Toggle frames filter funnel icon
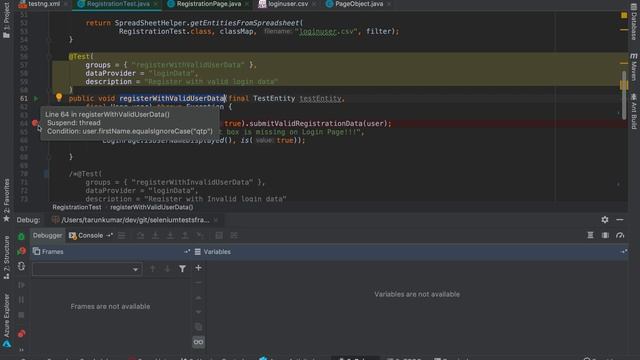Image resolution: width=640 pixels, height=360 pixels. point(182,269)
